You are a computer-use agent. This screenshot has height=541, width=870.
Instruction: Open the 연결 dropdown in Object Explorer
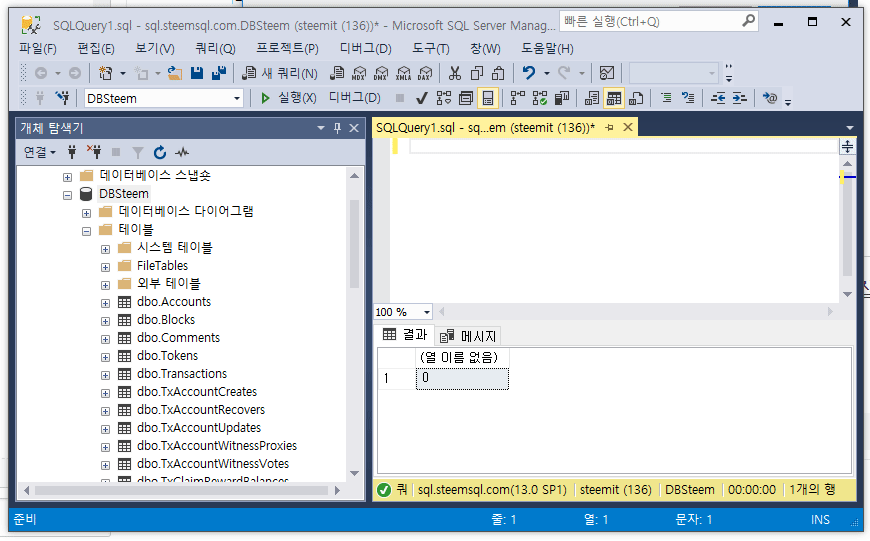click(39, 152)
